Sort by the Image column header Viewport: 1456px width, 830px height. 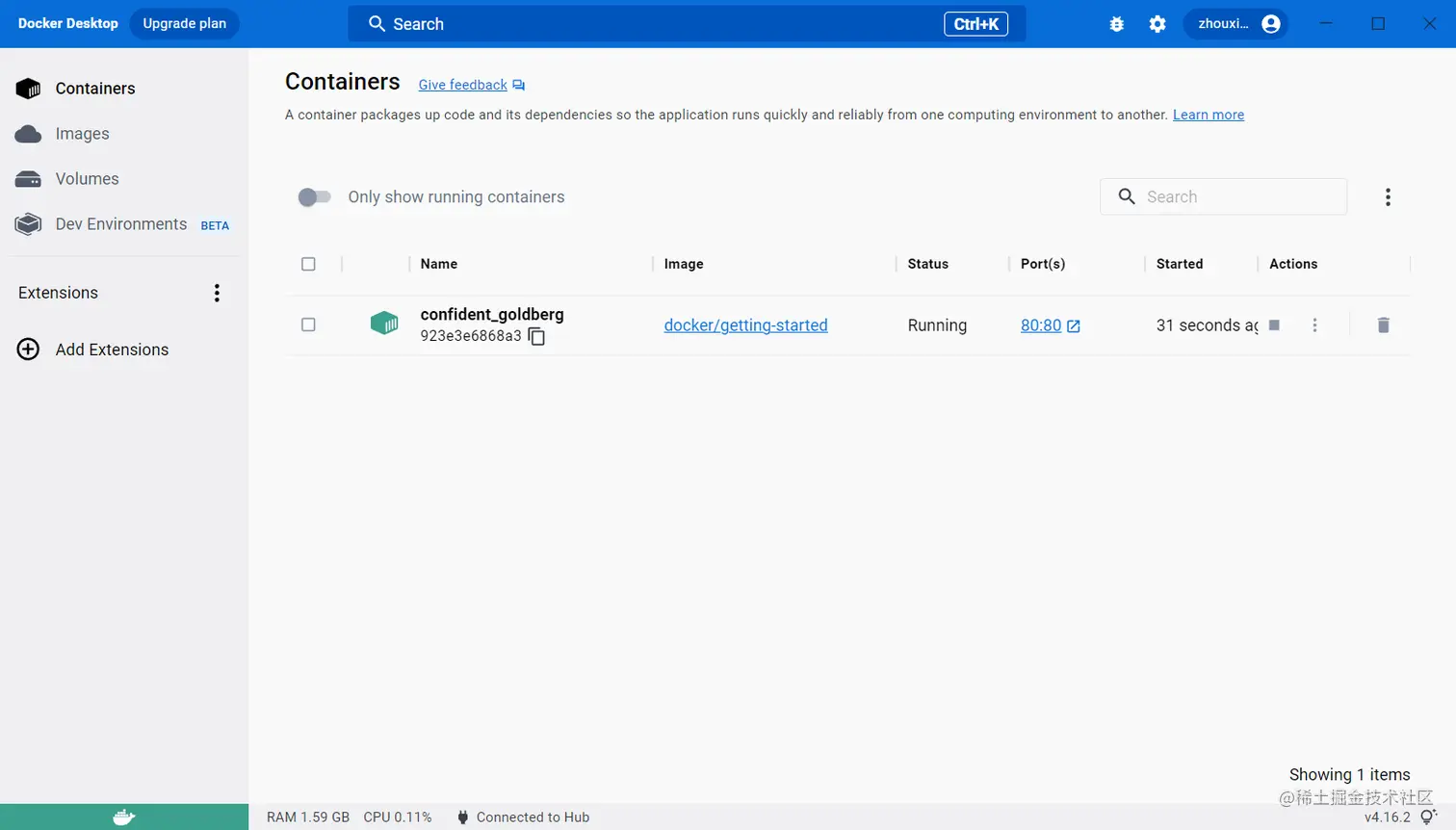(x=684, y=264)
